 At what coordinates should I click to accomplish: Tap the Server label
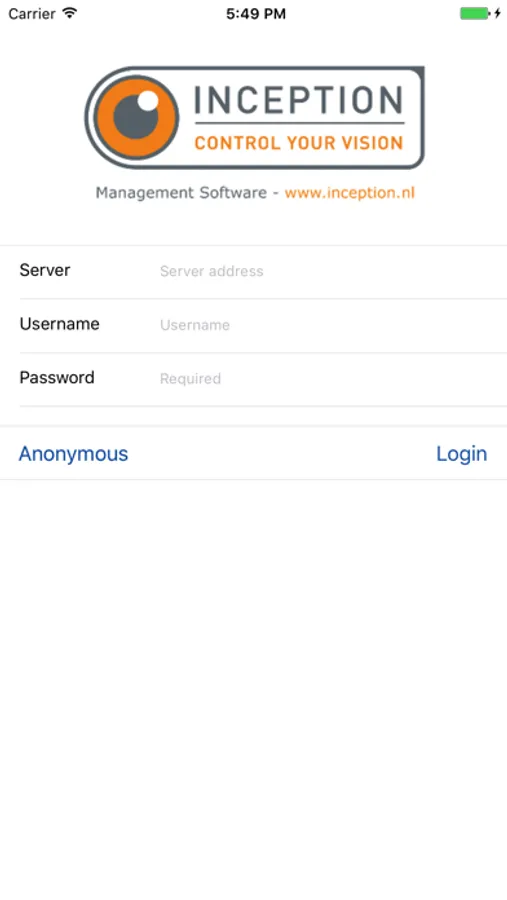[45, 270]
